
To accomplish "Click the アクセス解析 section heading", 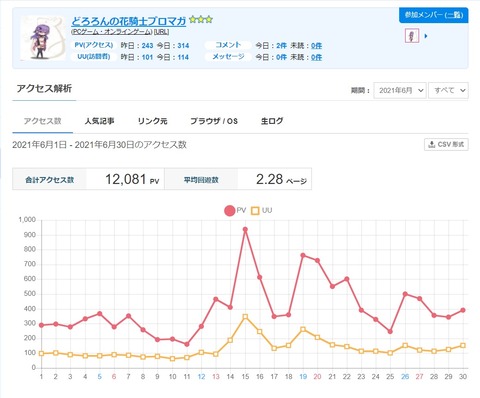I will (x=44, y=89).
